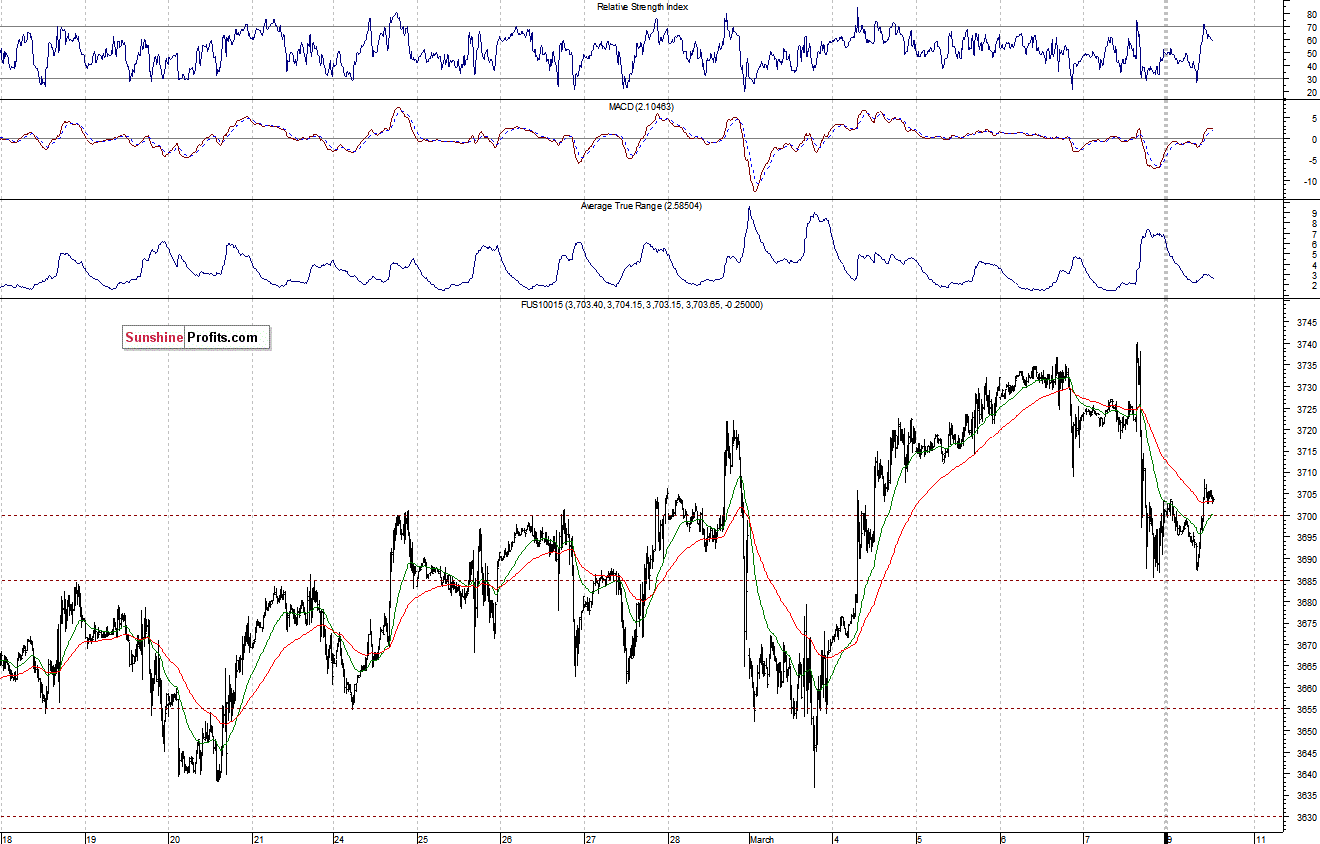Click the 70 label on RSI axis
Screen dimensions: 1320x844
[x=1310, y=28]
